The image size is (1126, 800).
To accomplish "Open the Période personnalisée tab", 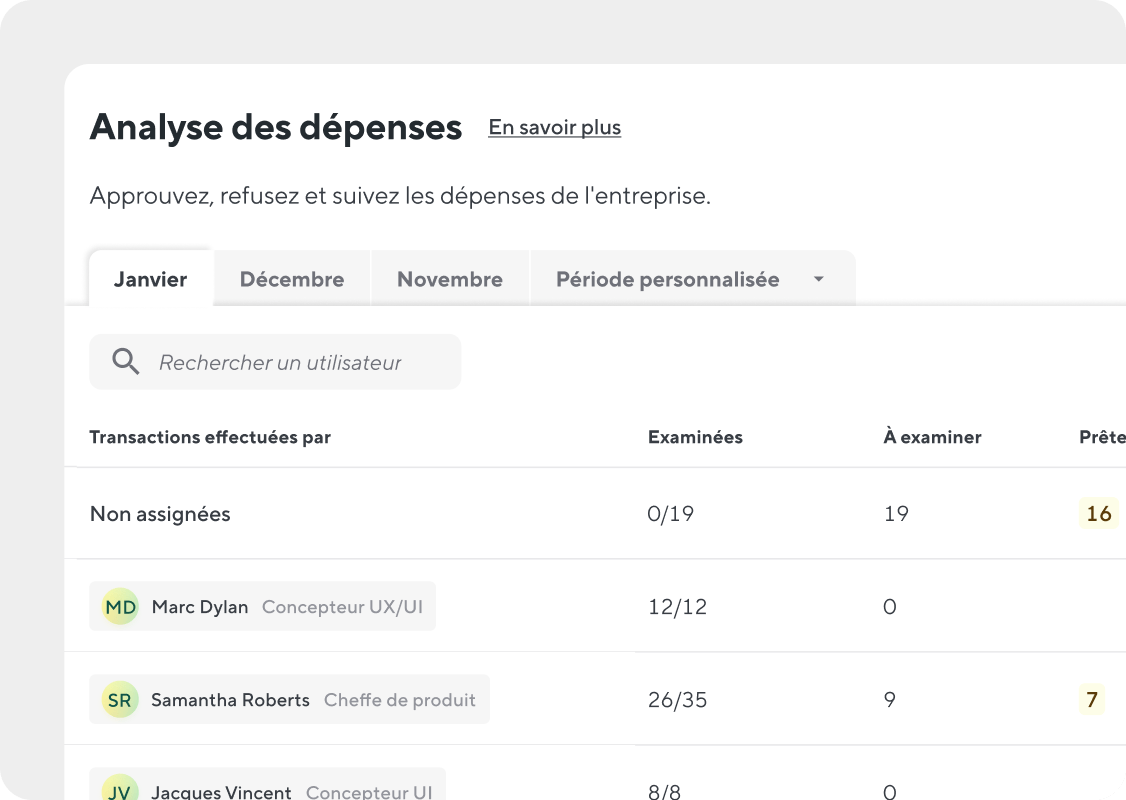I will click(692, 279).
